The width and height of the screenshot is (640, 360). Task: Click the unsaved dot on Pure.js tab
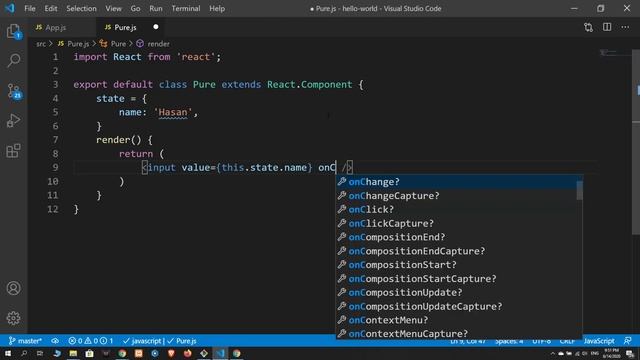coord(156,27)
